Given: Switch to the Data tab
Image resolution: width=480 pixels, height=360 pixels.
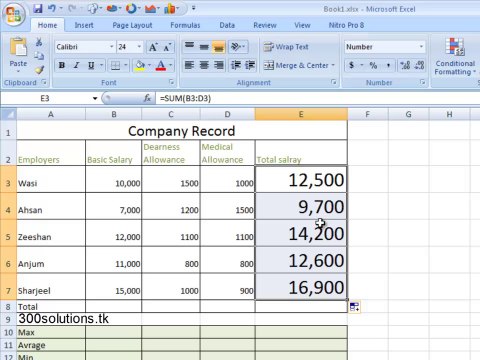Looking at the screenshot, I should [x=227, y=25].
